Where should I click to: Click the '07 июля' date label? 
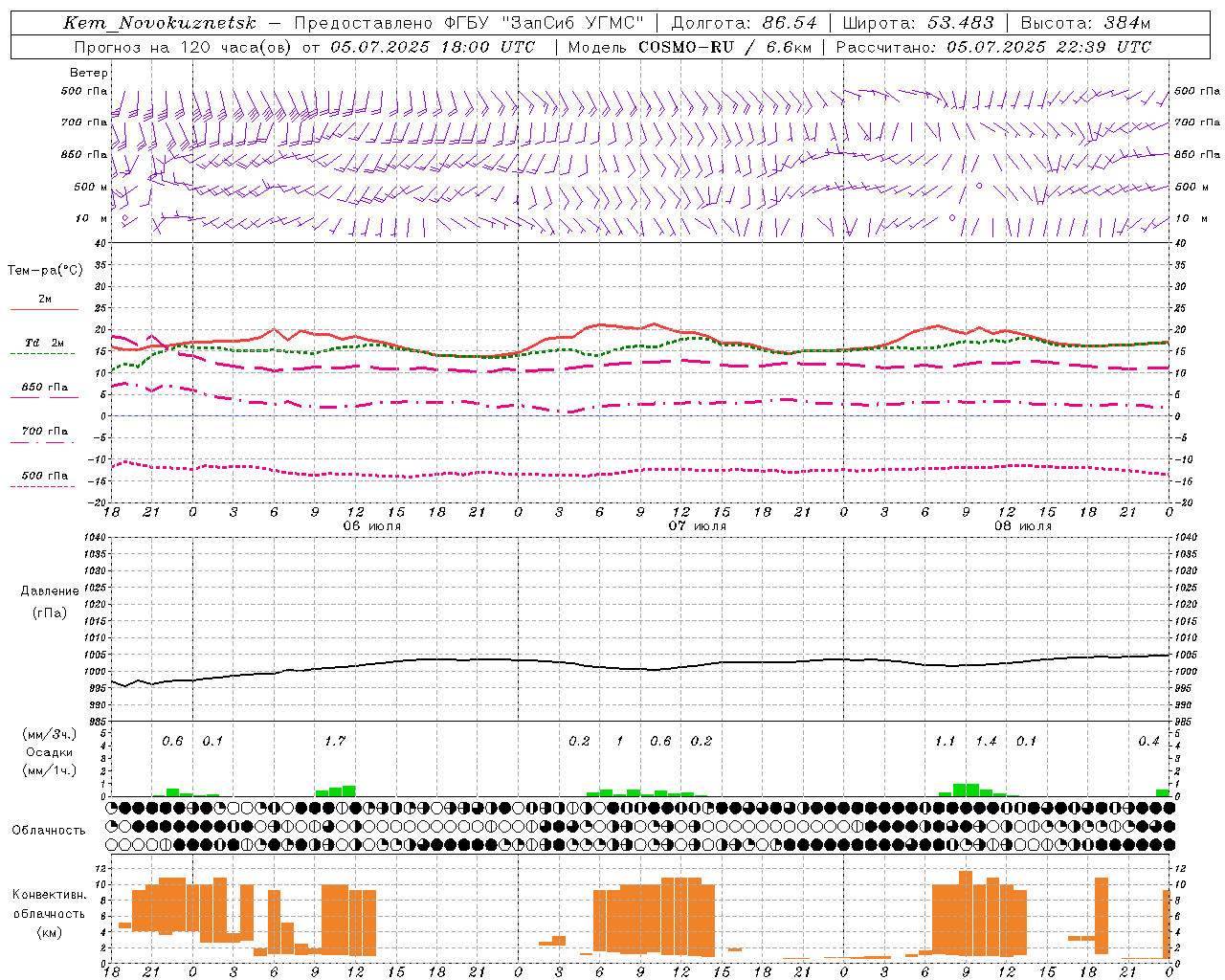698,526
